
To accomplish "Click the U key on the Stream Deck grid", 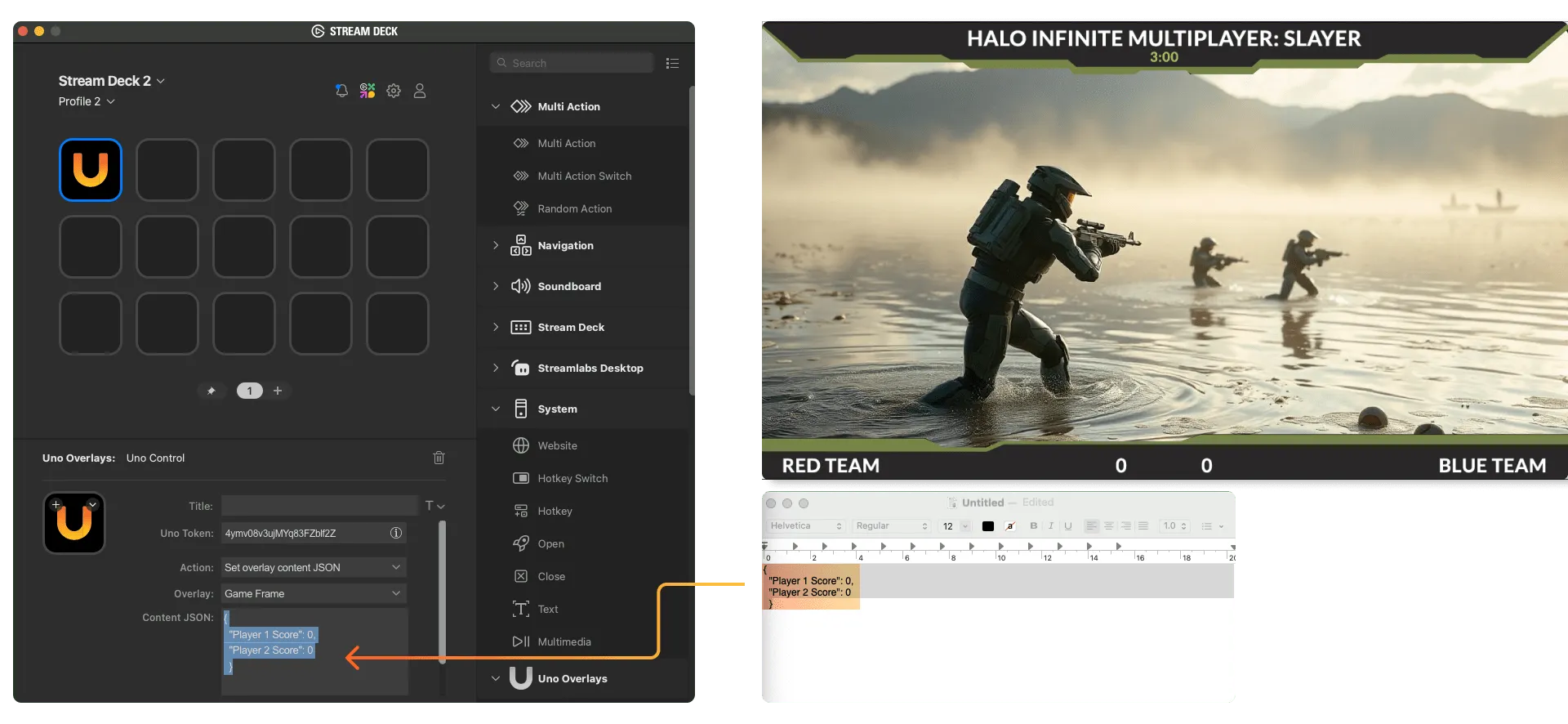I will (91, 170).
